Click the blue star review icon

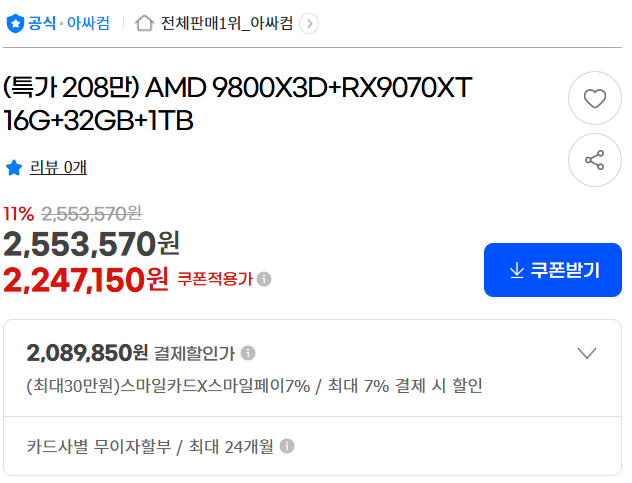(x=14, y=167)
